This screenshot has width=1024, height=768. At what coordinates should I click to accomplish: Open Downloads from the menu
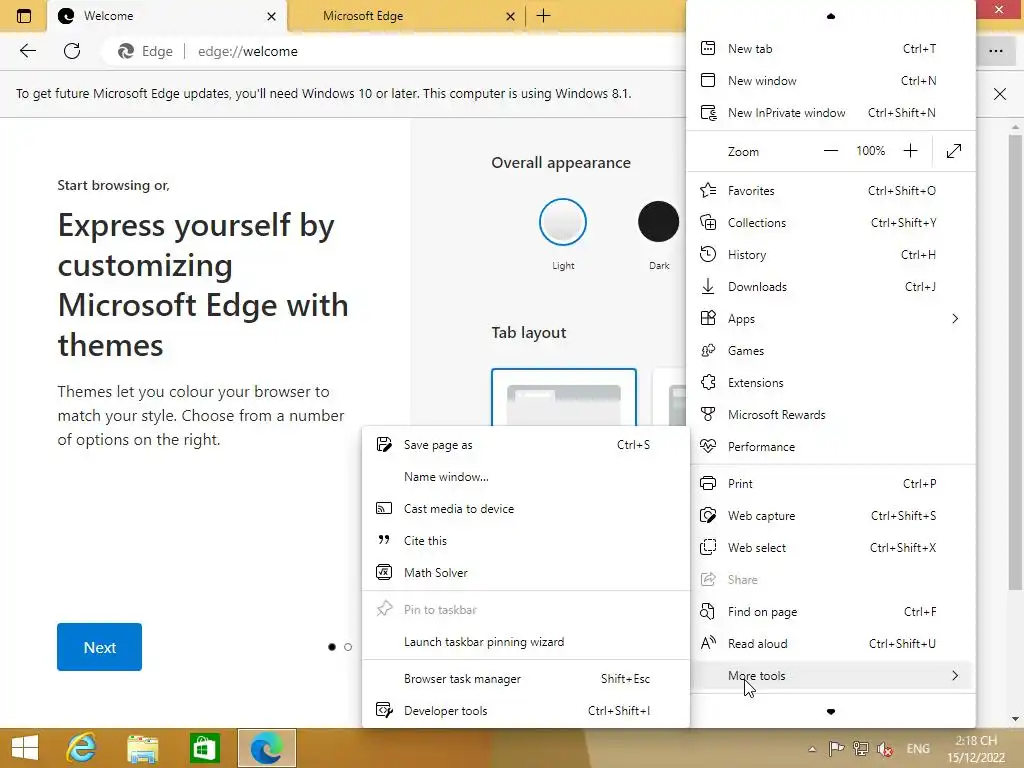pyautogui.click(x=831, y=287)
